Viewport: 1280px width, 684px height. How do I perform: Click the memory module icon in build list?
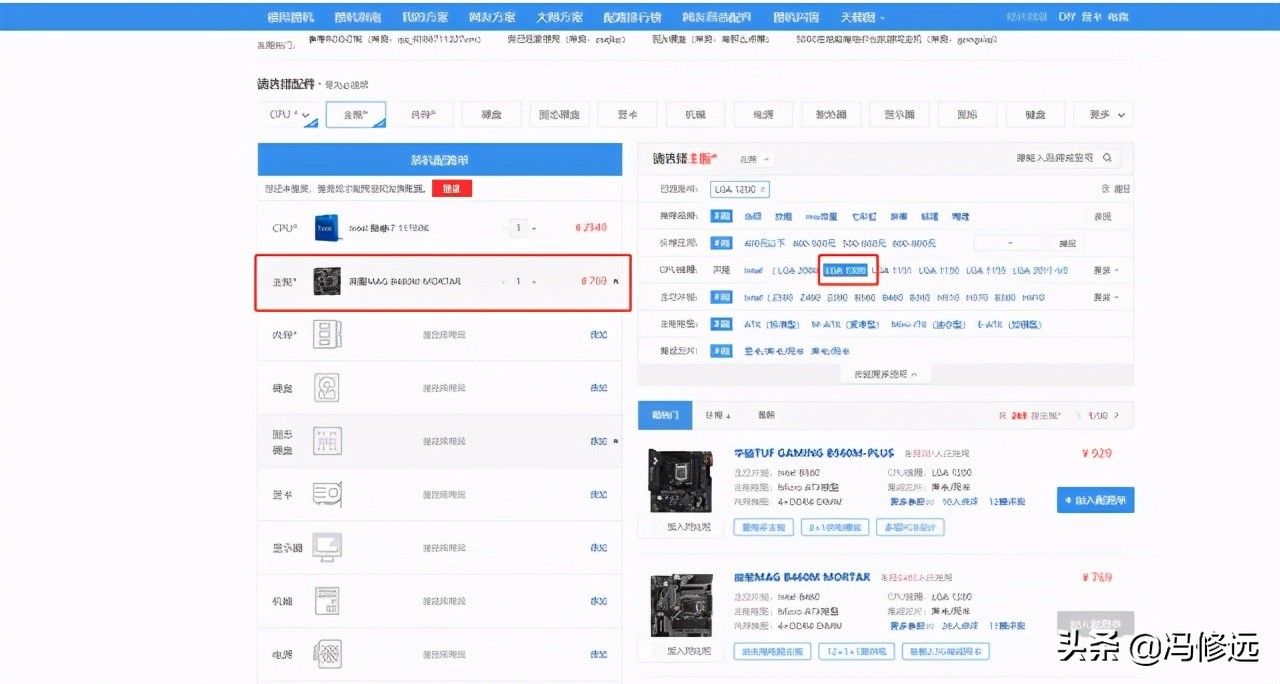[327, 335]
